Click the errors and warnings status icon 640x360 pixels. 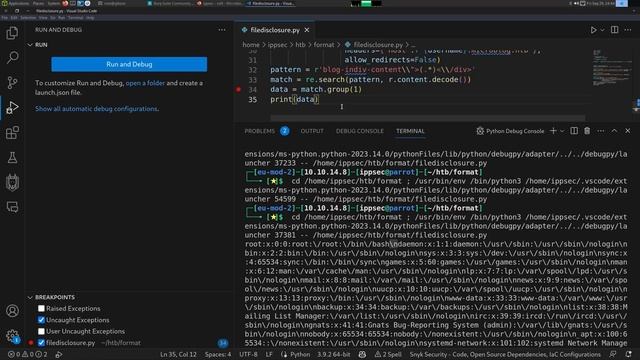tap(28, 354)
